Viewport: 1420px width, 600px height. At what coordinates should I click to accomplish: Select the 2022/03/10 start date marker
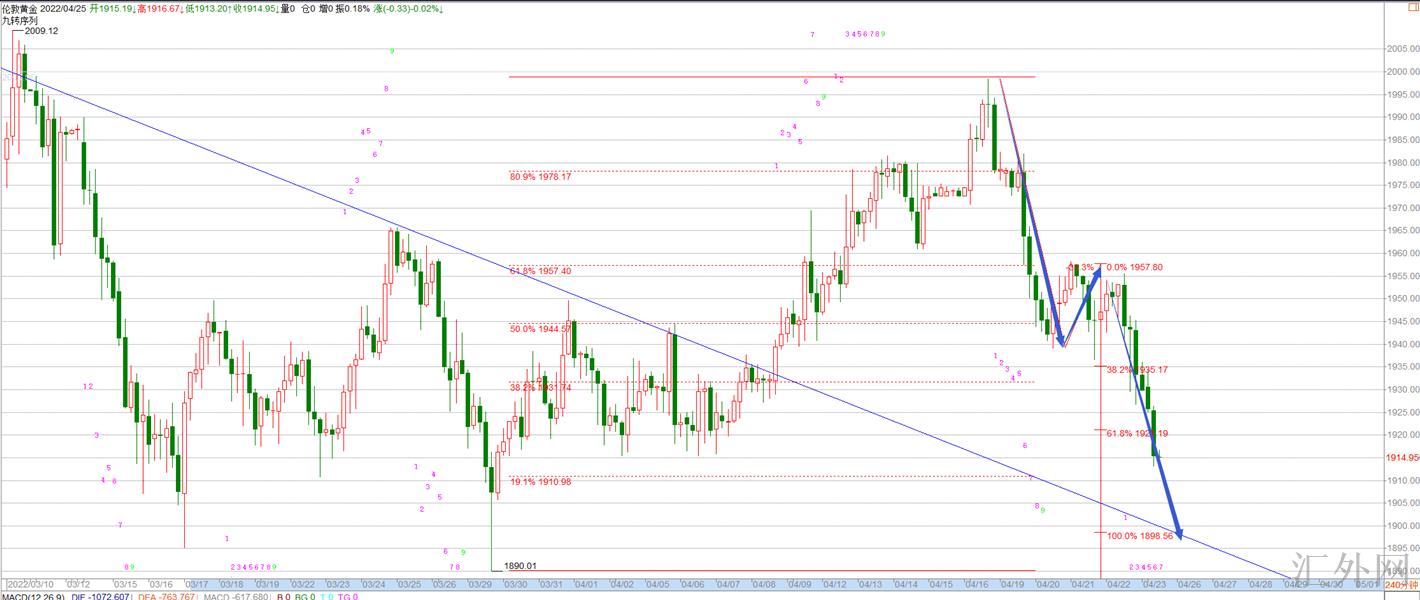point(32,584)
